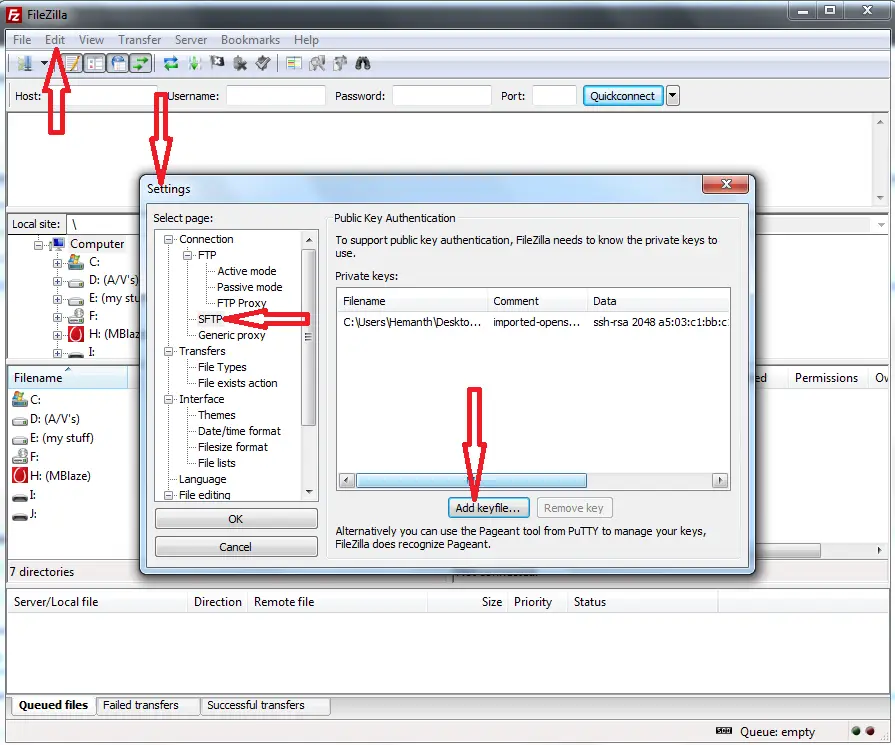Click right arrow of private keys scrollbar
The image size is (895, 745).
click(x=720, y=480)
